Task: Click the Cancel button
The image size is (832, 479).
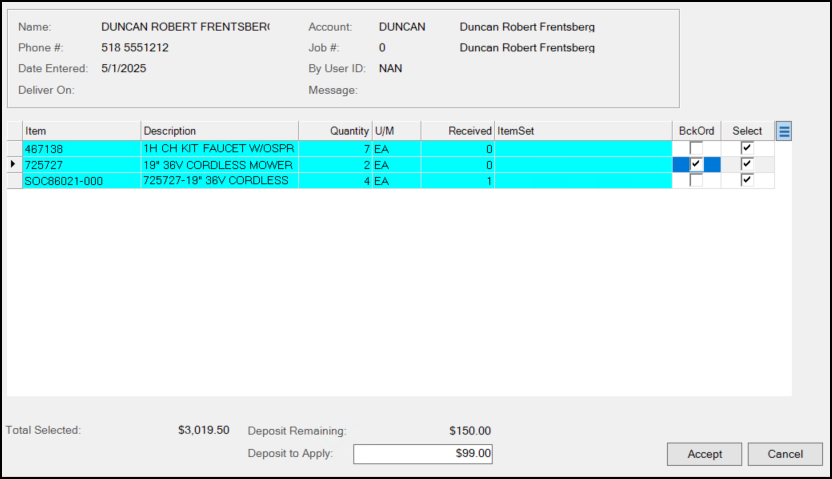Action: pyautogui.click(x=785, y=454)
